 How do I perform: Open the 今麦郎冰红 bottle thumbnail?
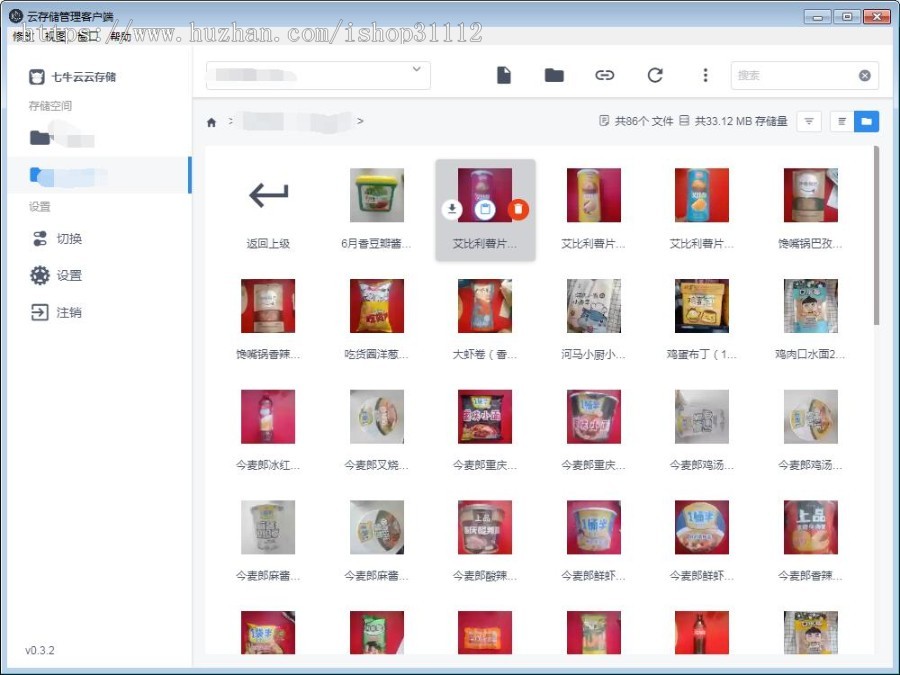(x=268, y=417)
